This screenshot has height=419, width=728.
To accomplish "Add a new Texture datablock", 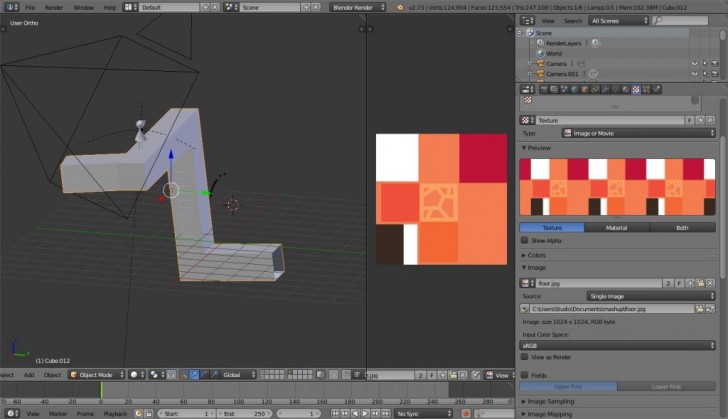I will point(700,120).
